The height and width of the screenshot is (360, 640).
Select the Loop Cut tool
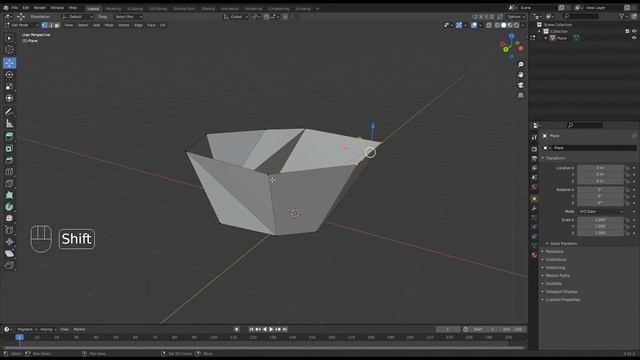pos(9,172)
